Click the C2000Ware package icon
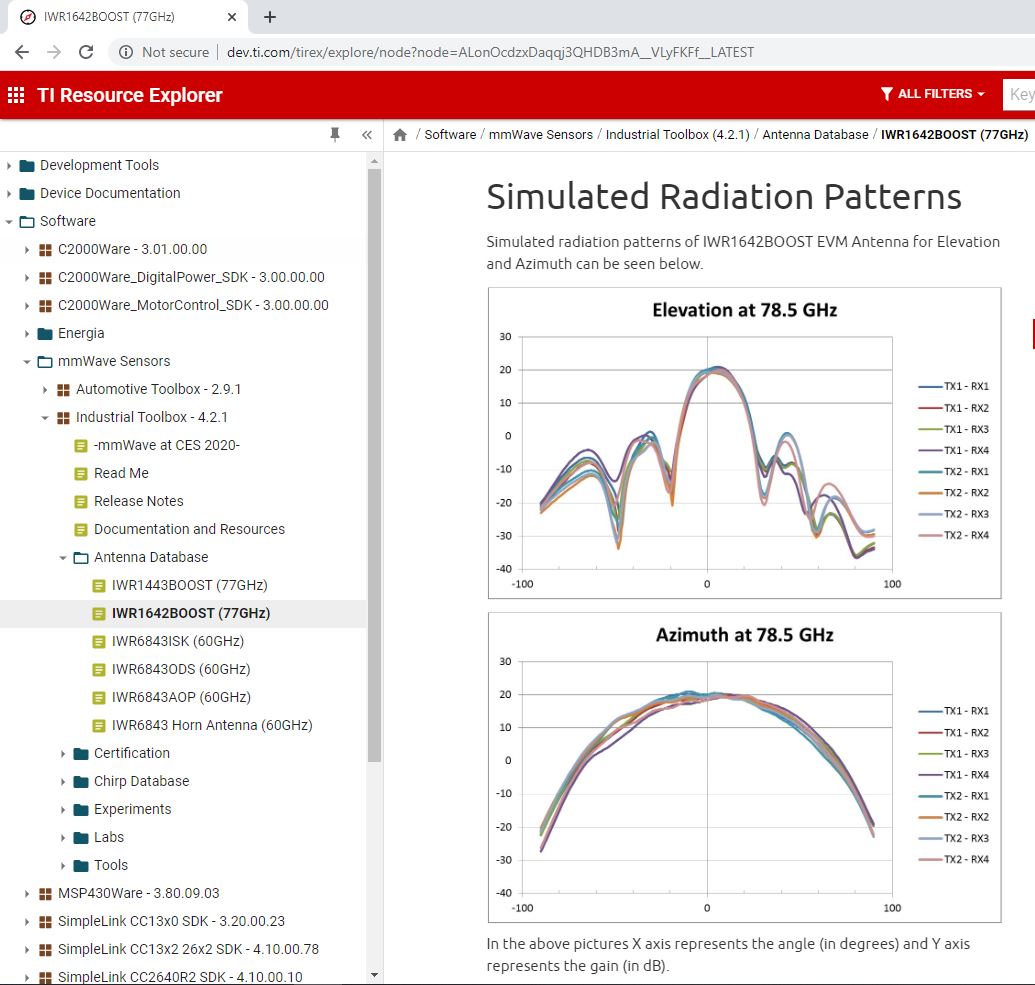 [46, 250]
